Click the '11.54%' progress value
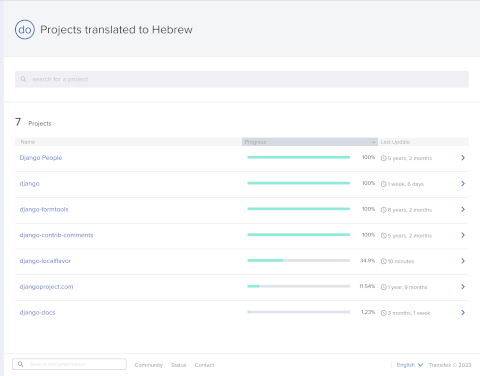 pos(367,286)
